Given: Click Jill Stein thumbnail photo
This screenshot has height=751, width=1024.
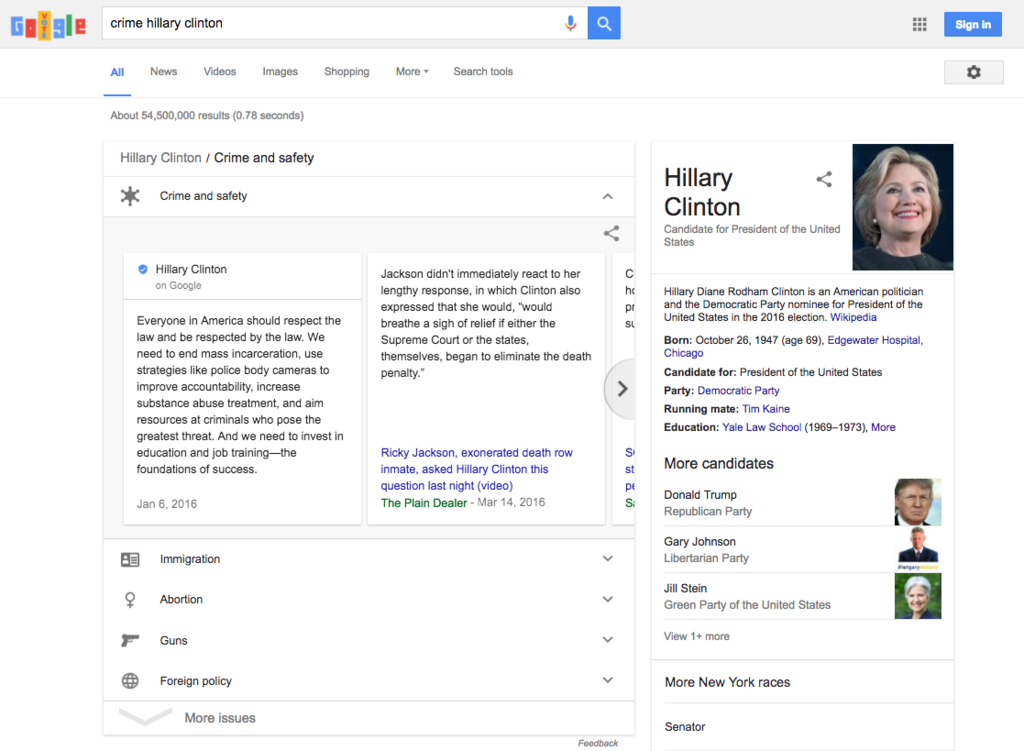Looking at the screenshot, I should click(x=918, y=596).
